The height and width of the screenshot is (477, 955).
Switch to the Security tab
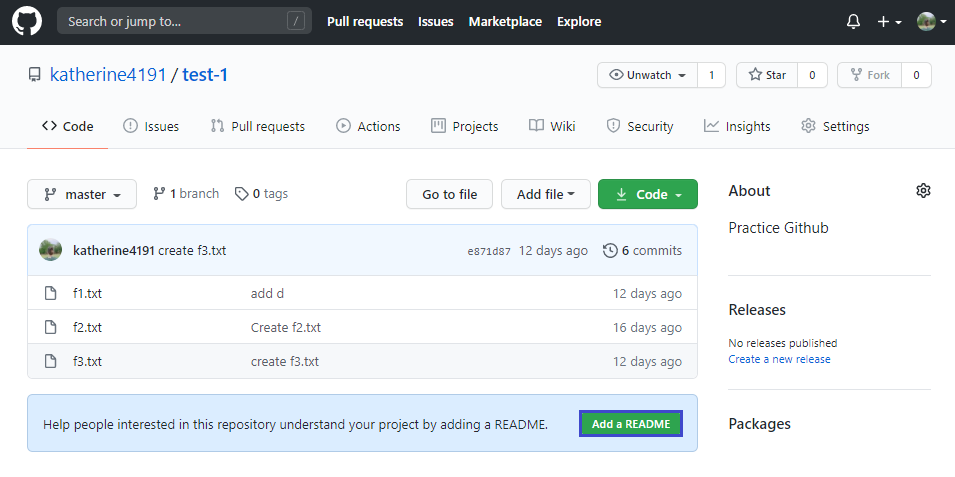(x=640, y=126)
